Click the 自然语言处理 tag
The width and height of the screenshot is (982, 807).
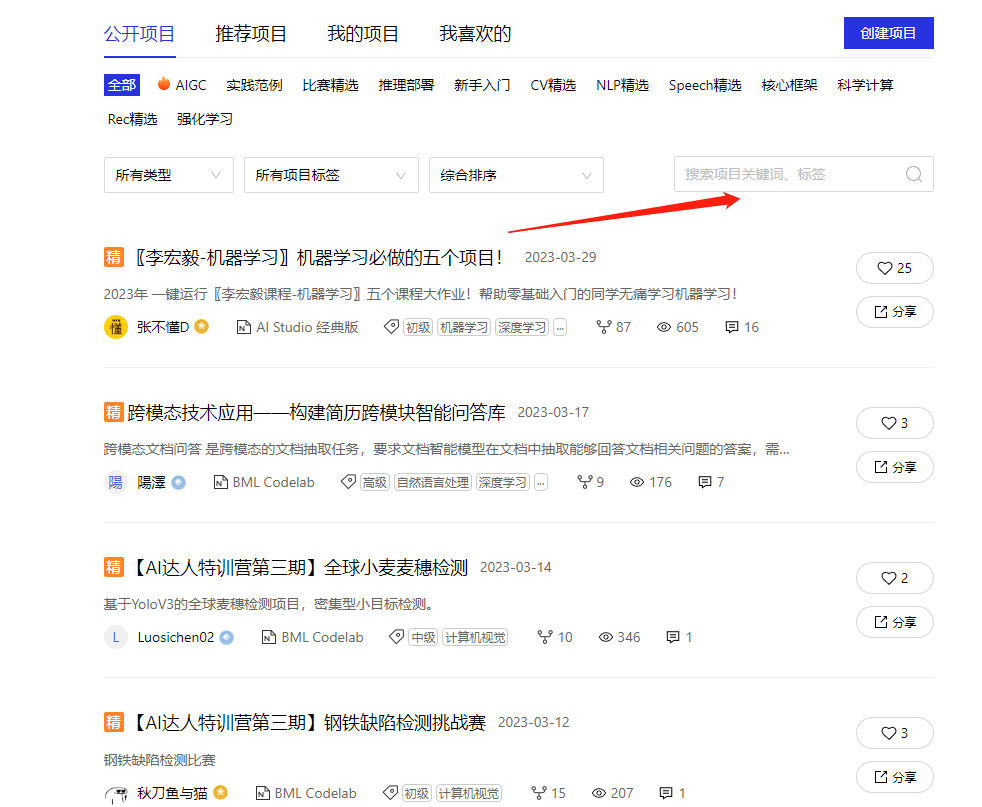click(x=433, y=482)
